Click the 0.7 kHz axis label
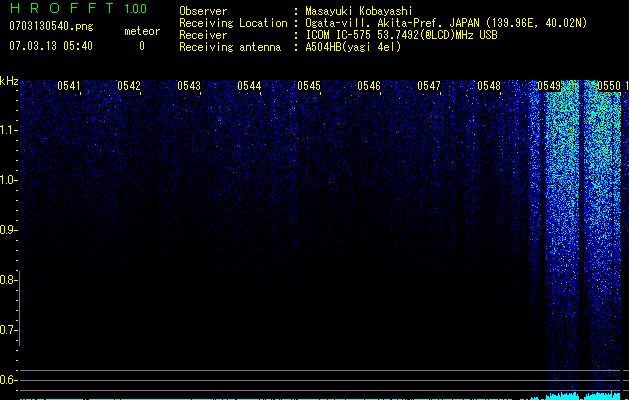This screenshot has height=400, width=629. point(8,330)
